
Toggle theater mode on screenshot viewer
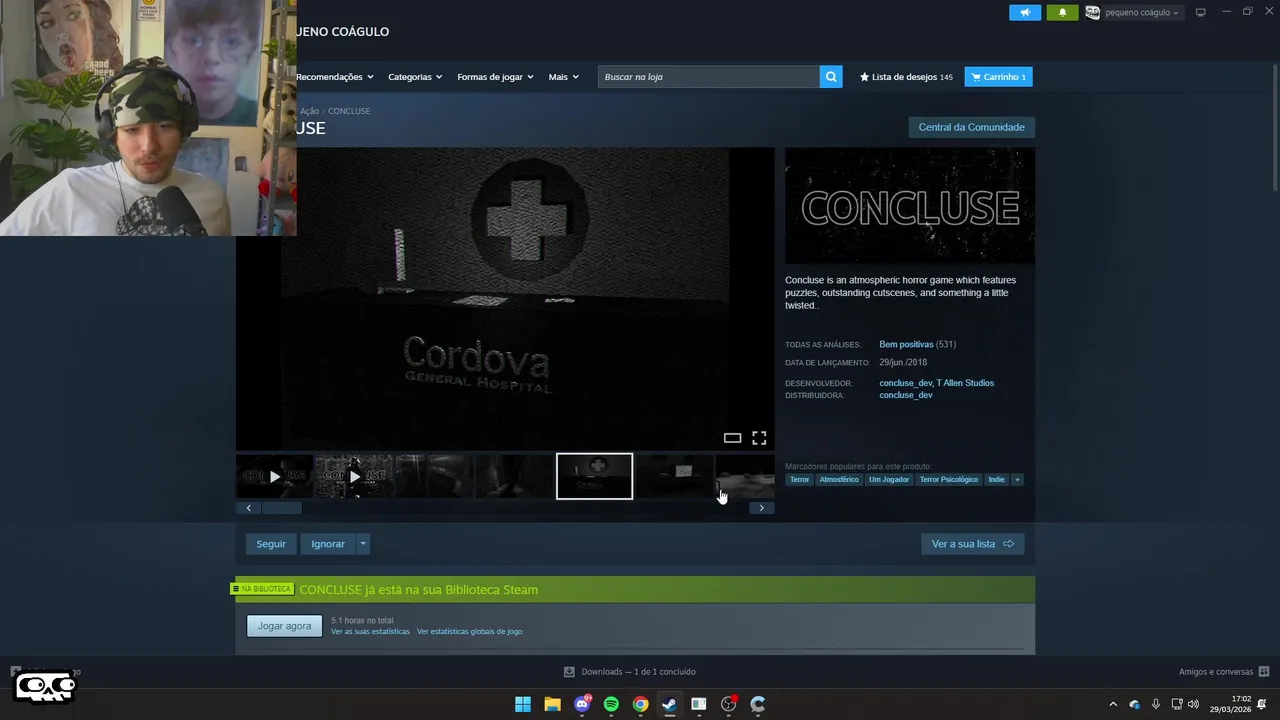click(x=732, y=438)
